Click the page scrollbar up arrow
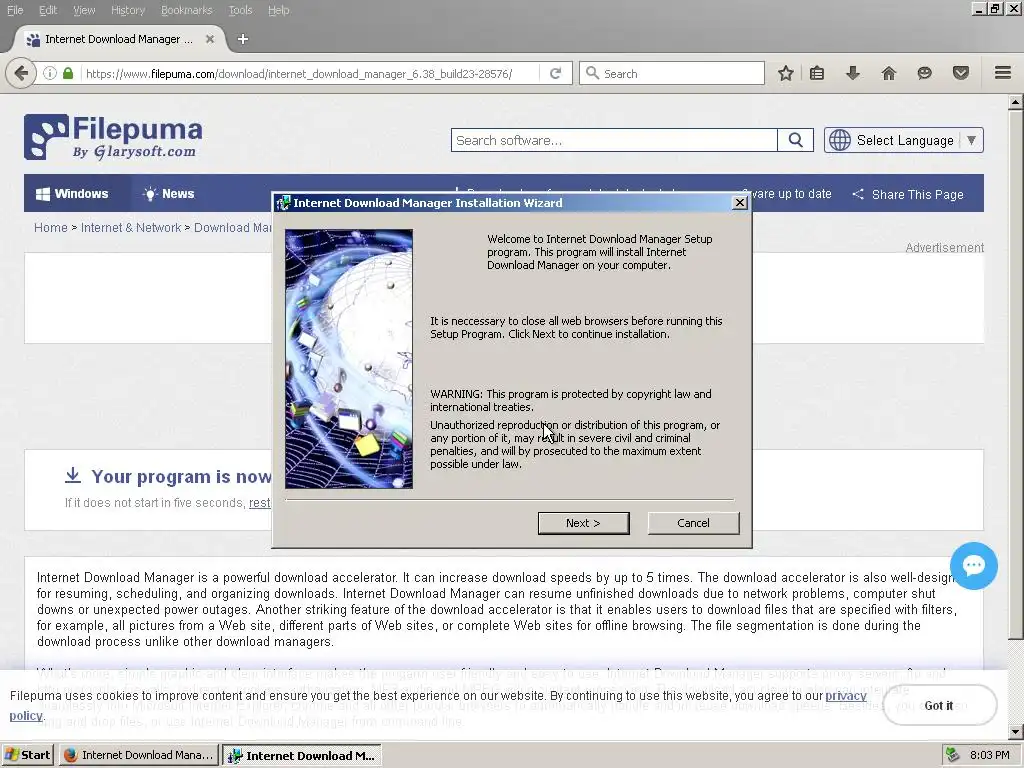Image resolution: width=1024 pixels, height=768 pixels. point(1016,102)
